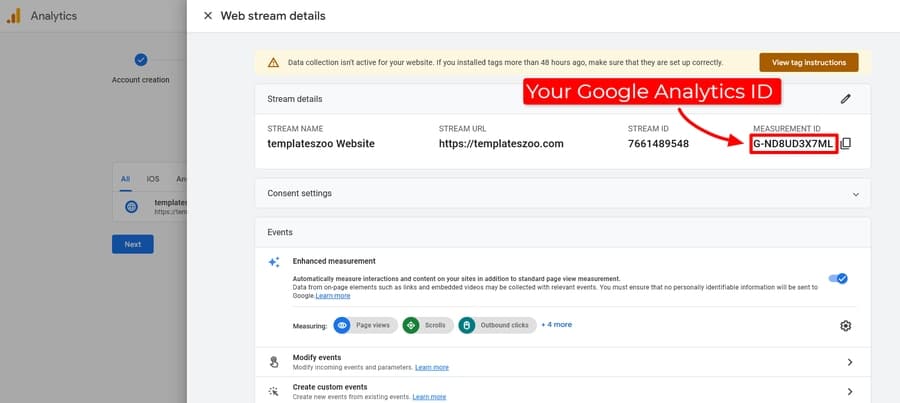Open Learn more link for custom events
The height and width of the screenshot is (403, 900).
[x=429, y=397]
